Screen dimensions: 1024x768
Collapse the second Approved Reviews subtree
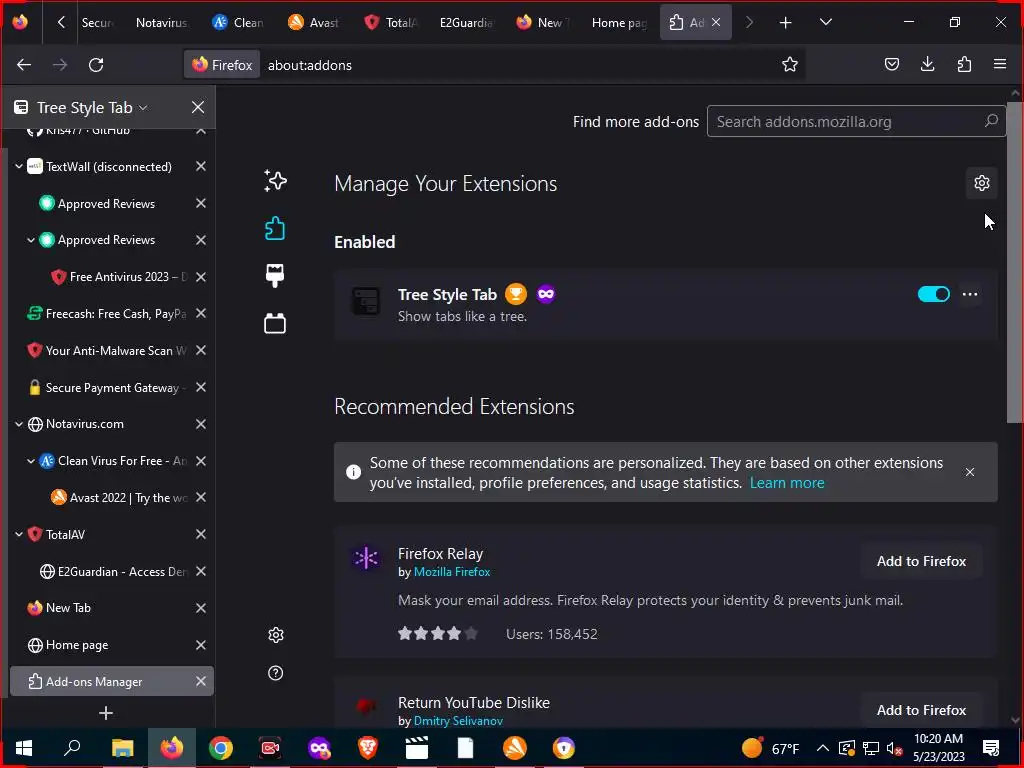(31, 240)
